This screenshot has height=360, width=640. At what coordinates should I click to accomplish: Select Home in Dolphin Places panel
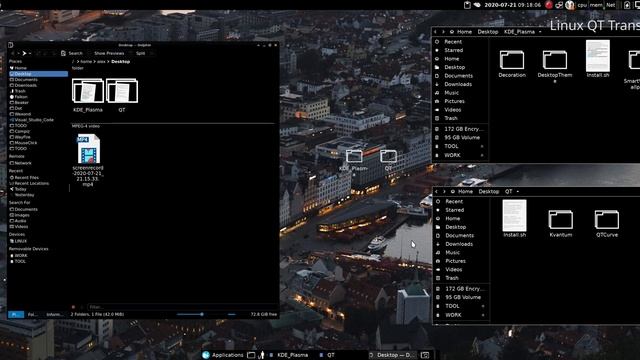18,68
